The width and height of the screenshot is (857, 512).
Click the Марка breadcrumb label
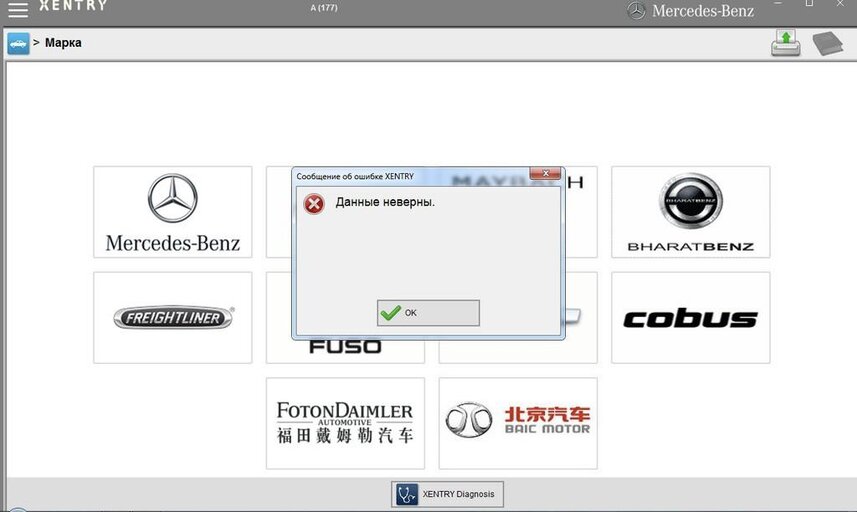coord(63,43)
